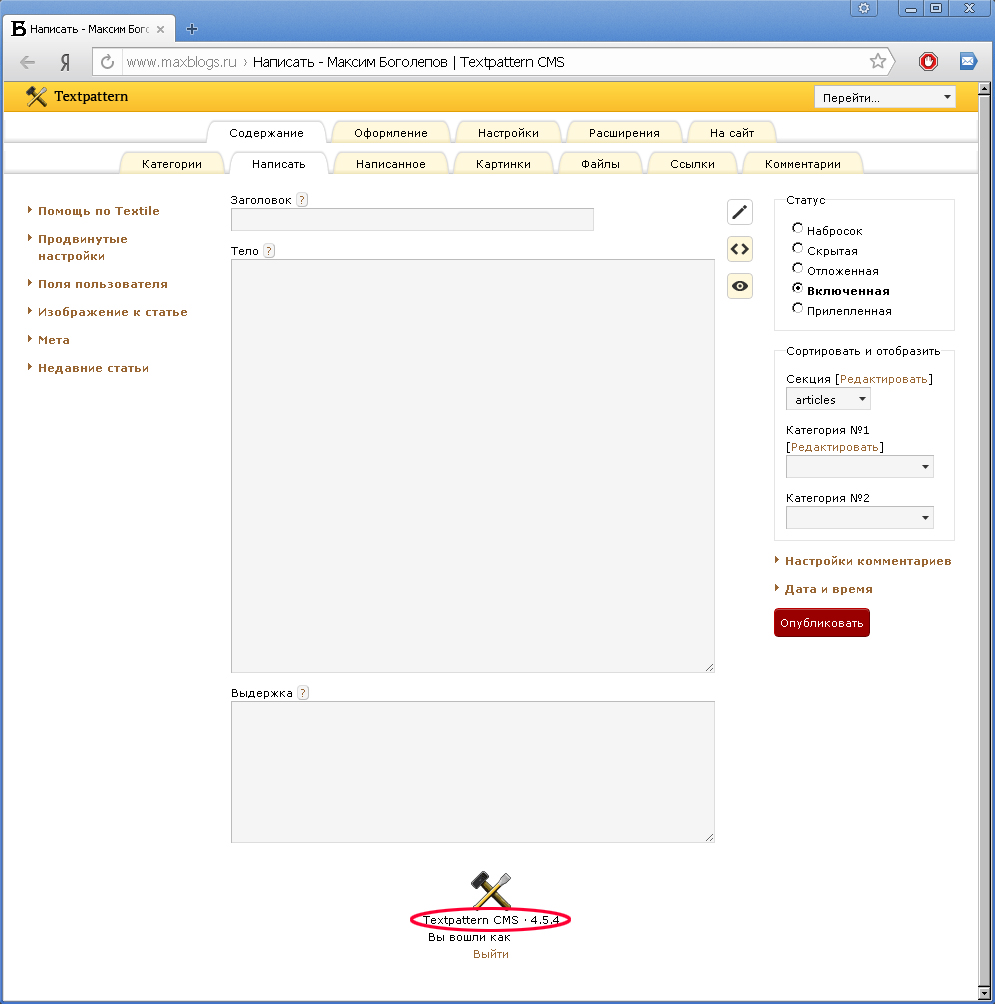Open the mail extension icon
This screenshot has height=1004, width=995.
coord(968,61)
